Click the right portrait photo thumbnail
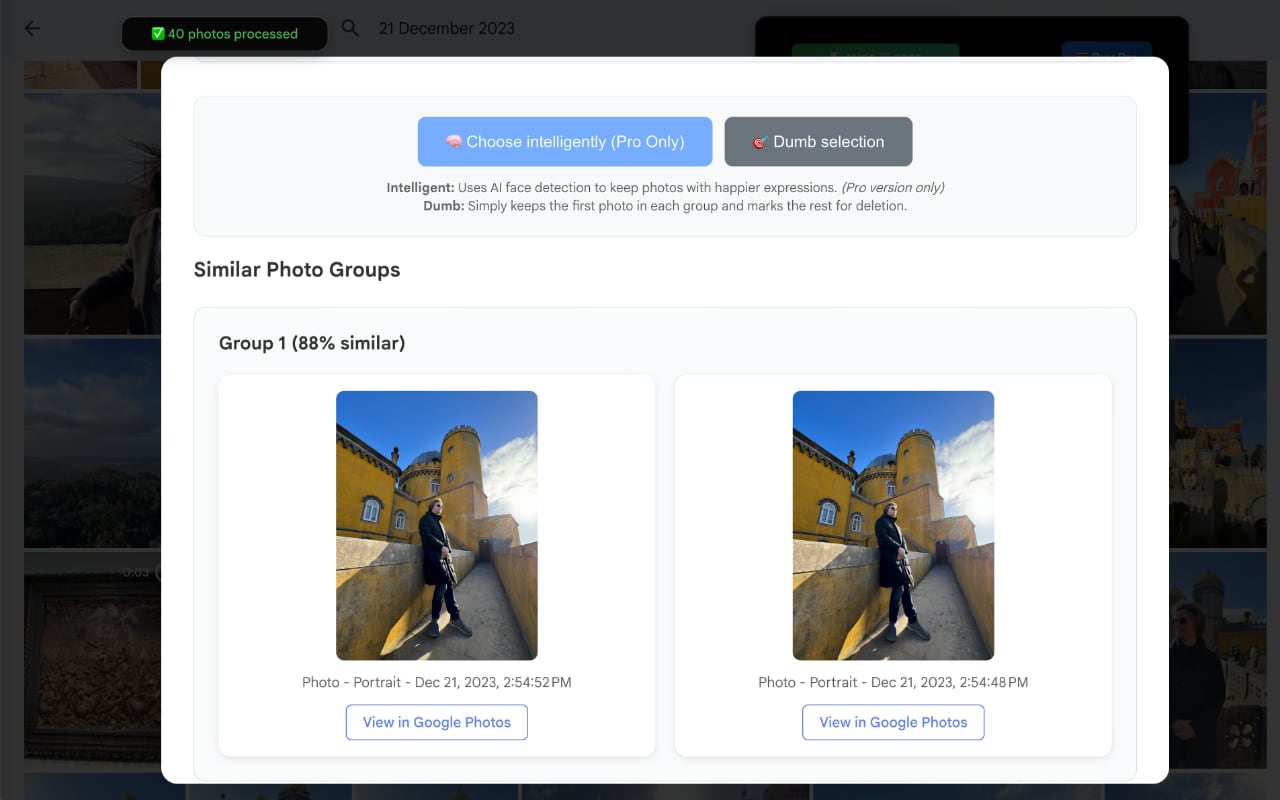 coord(893,524)
